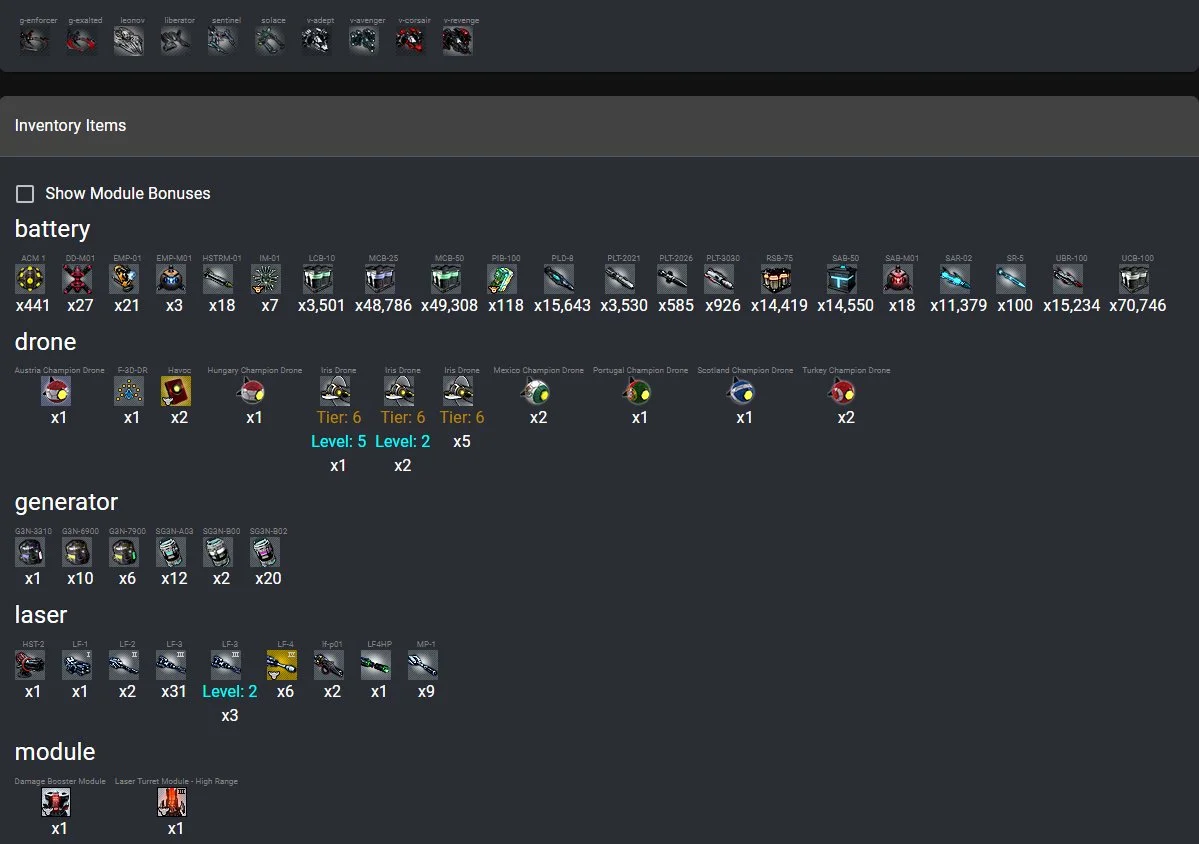
Task: Click the yellow LF-4 laser icon
Action: pos(282,665)
